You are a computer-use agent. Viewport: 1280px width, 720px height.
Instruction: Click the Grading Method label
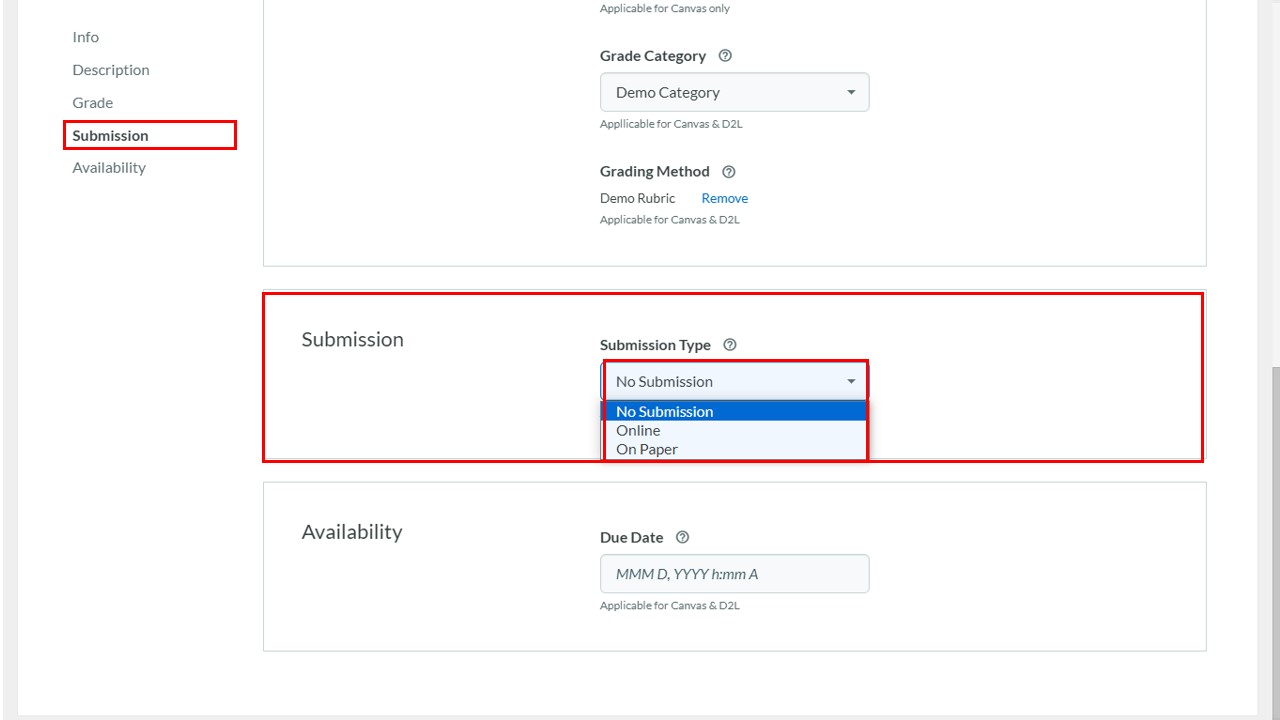655,172
